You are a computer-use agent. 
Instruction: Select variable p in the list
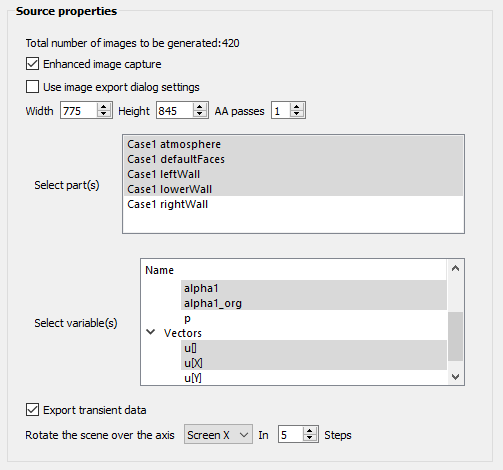[314, 318]
